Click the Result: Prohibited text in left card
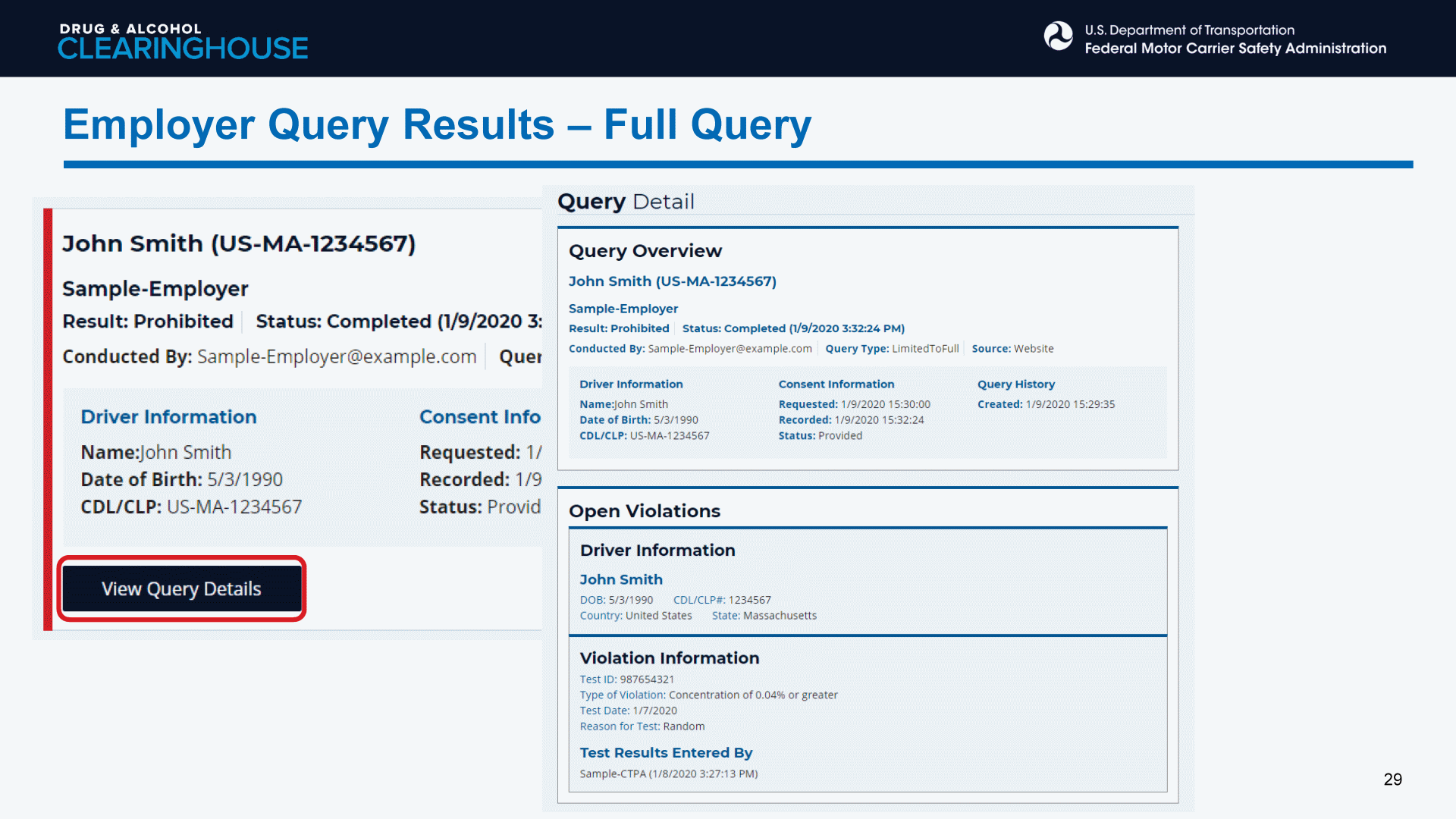1456x819 pixels. click(148, 322)
